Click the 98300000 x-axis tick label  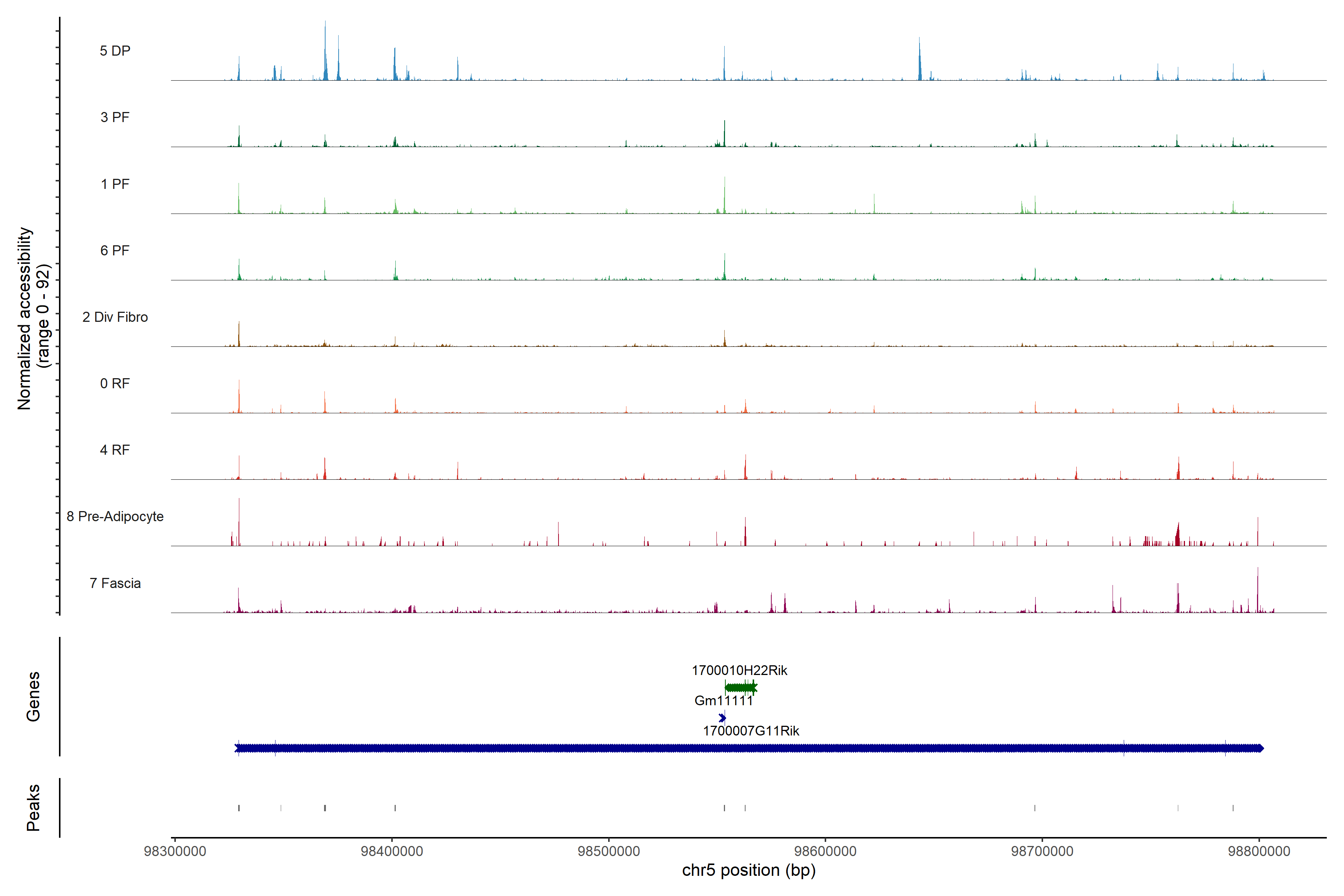[175, 851]
